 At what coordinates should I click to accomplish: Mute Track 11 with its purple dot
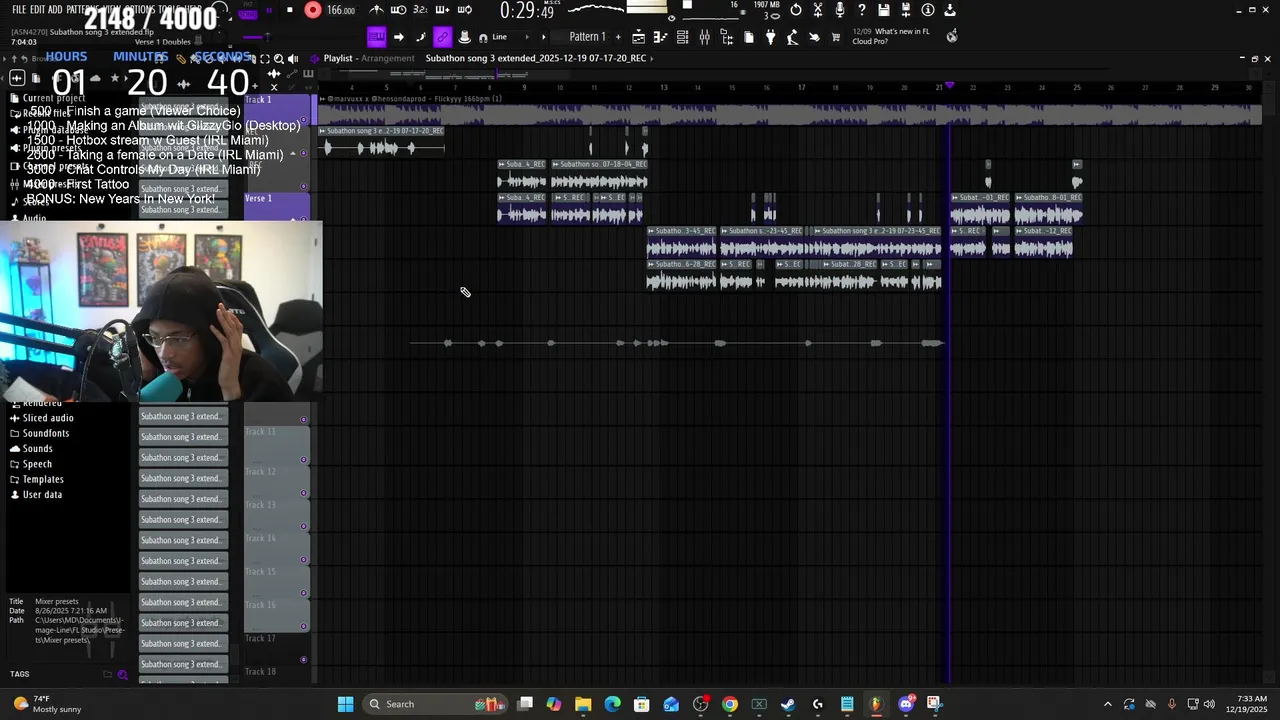[x=304, y=460]
